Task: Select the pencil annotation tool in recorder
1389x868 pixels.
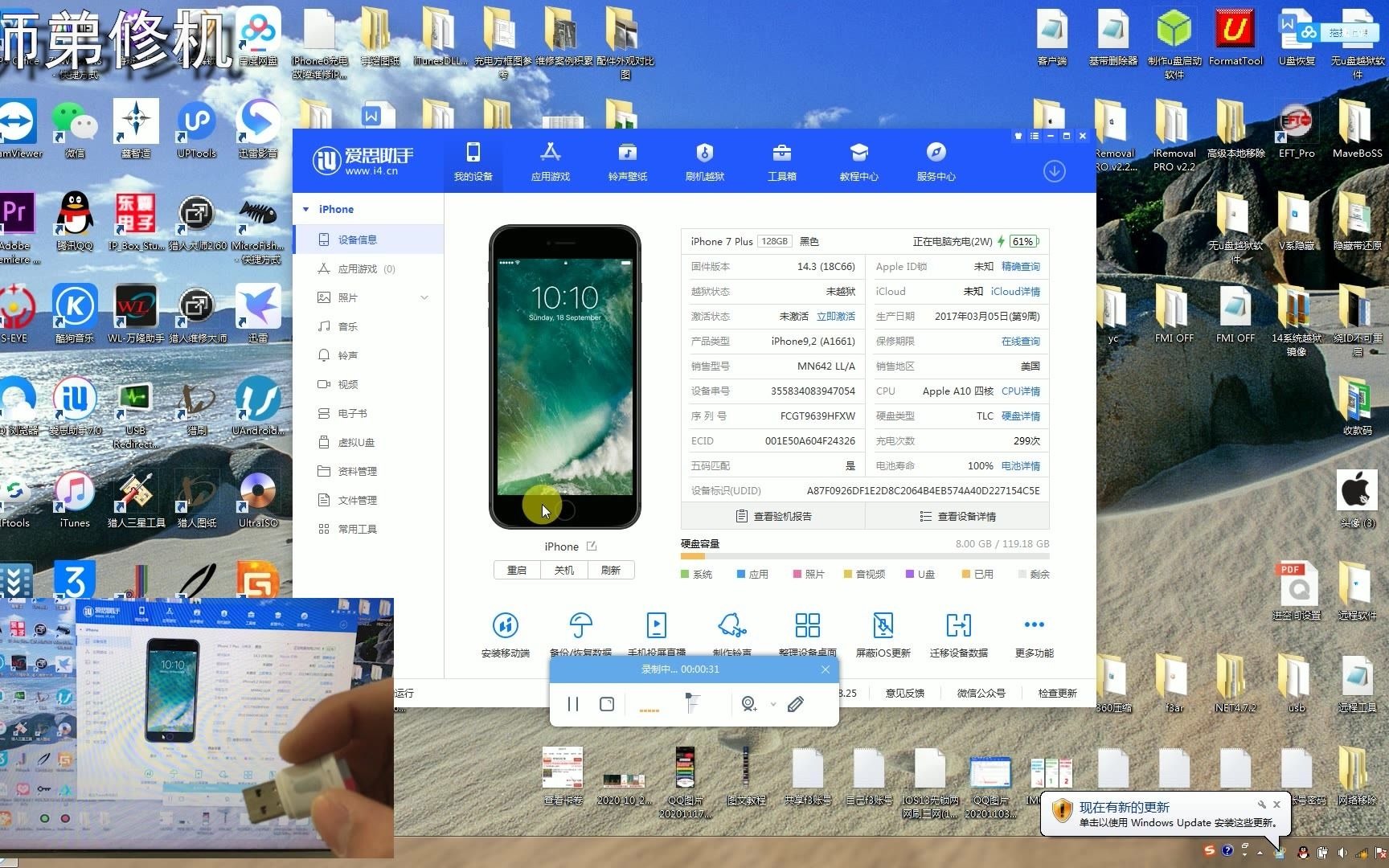Action: tap(795, 704)
